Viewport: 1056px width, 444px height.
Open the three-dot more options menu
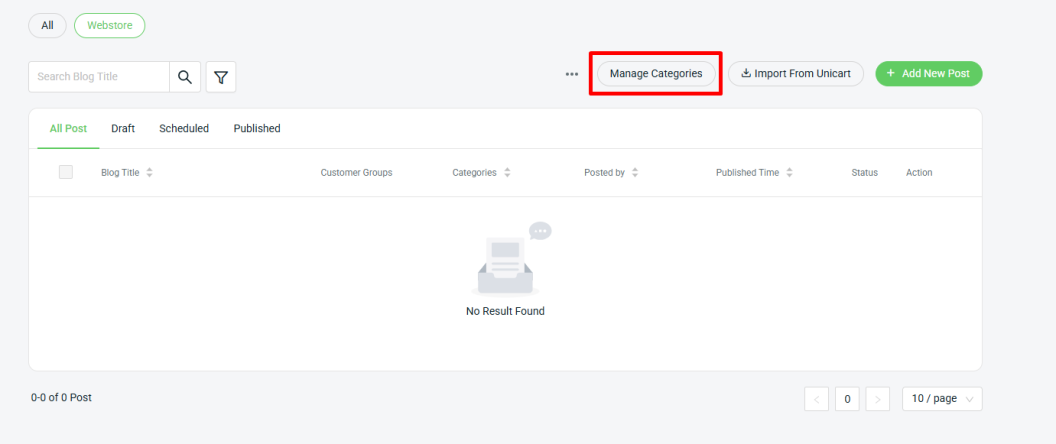click(572, 74)
